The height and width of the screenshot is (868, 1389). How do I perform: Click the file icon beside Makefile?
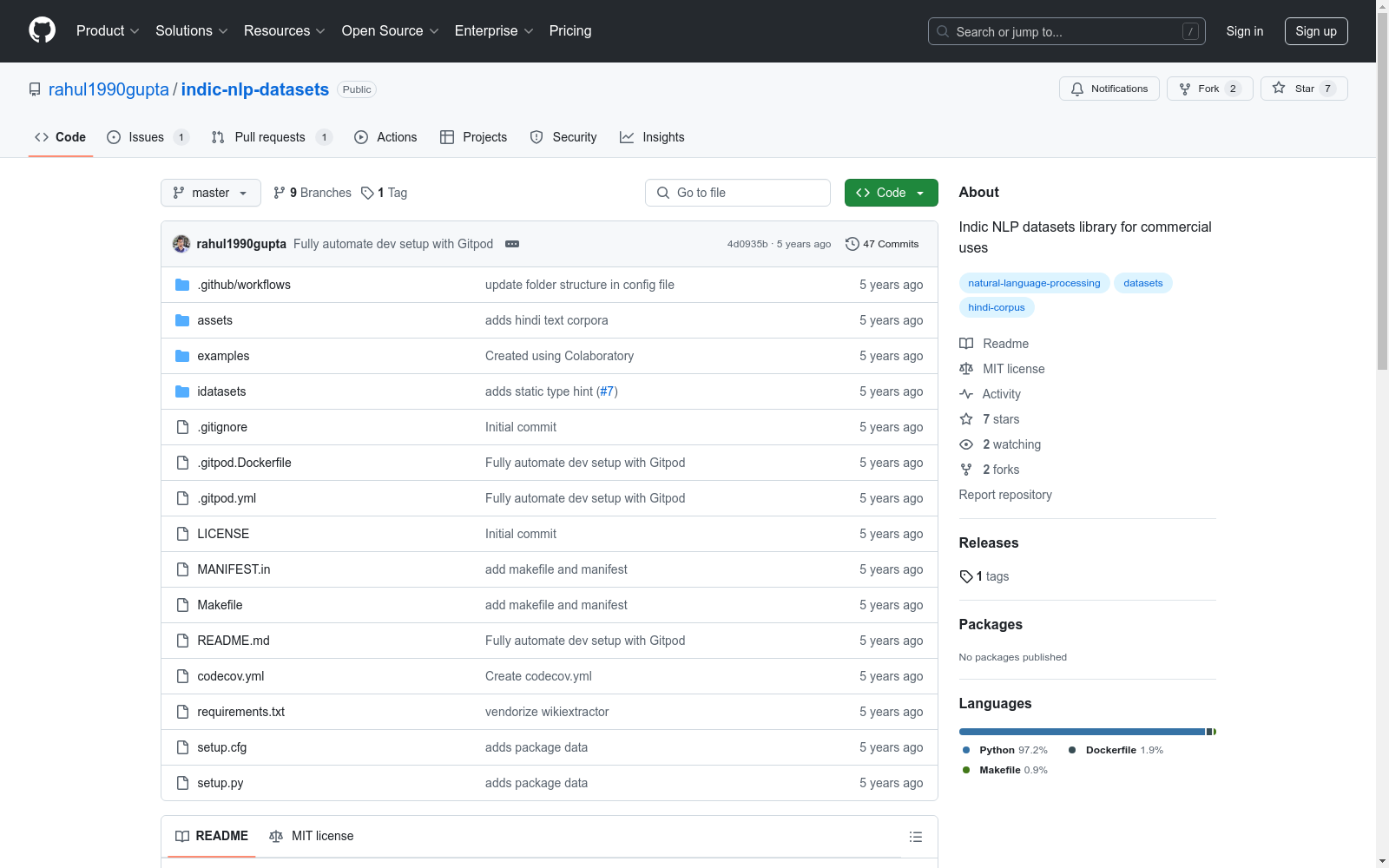pyautogui.click(x=182, y=605)
